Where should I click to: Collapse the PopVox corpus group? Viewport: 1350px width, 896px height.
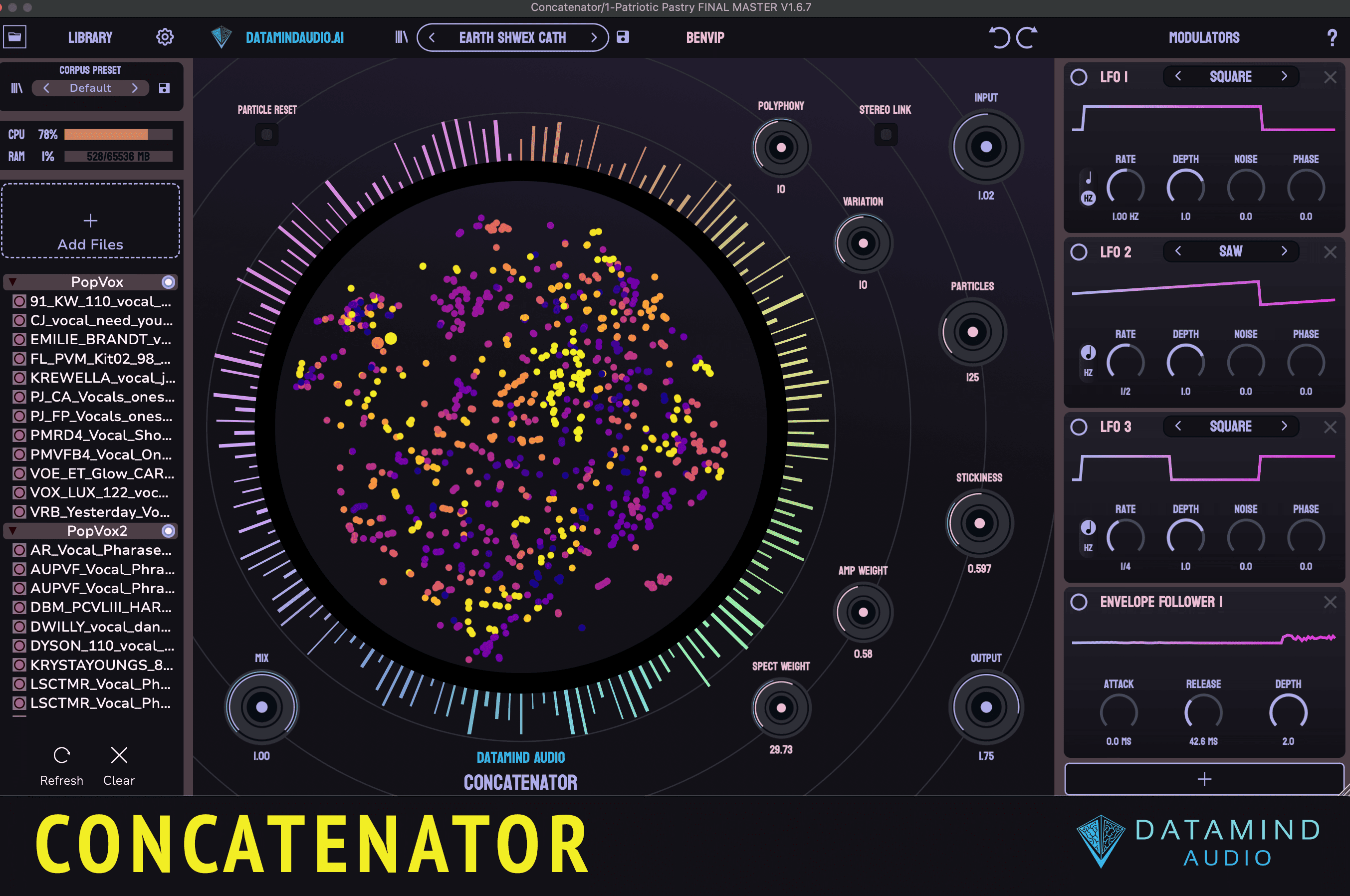(x=13, y=281)
